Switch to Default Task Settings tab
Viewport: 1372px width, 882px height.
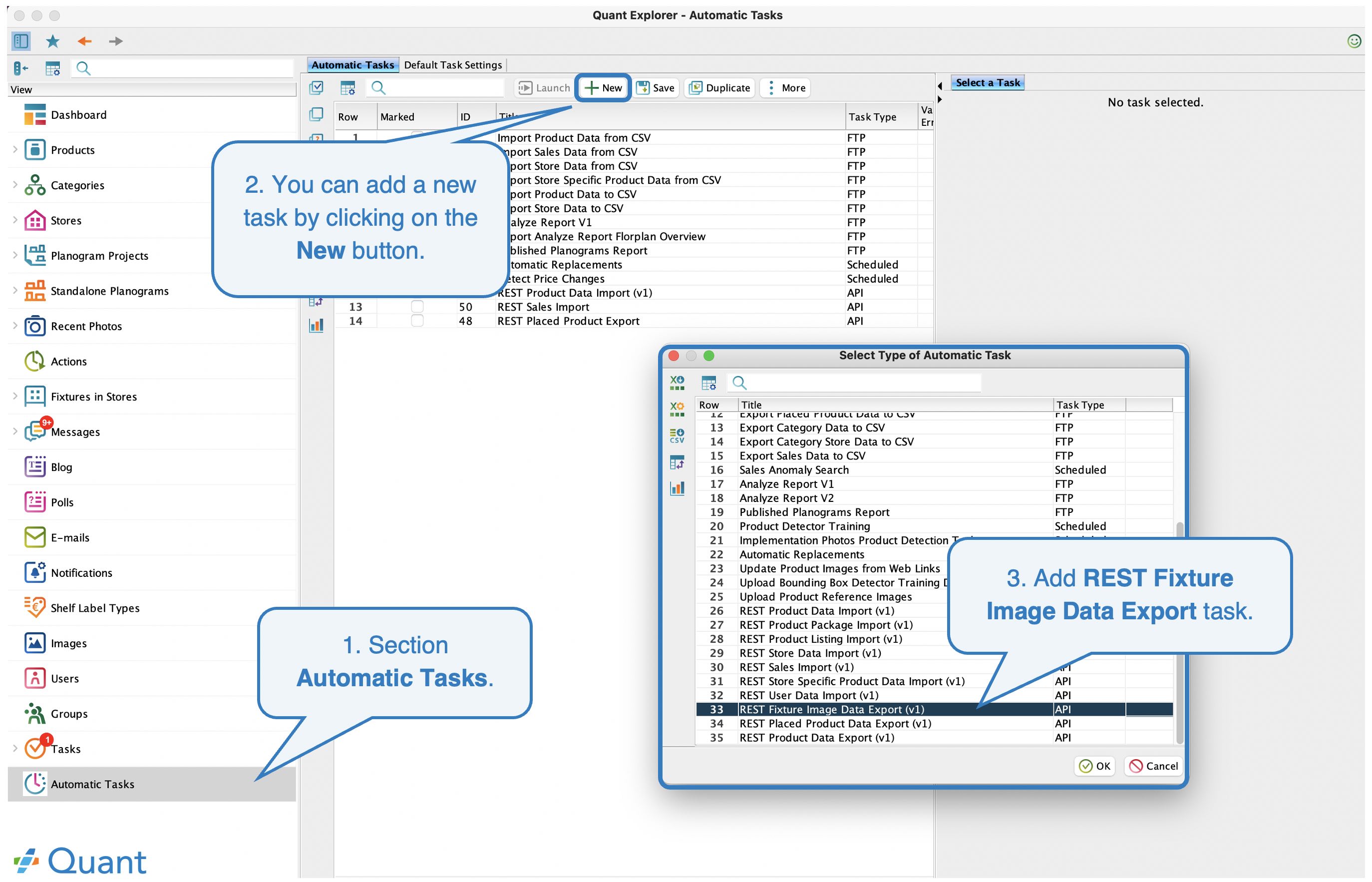tap(453, 65)
